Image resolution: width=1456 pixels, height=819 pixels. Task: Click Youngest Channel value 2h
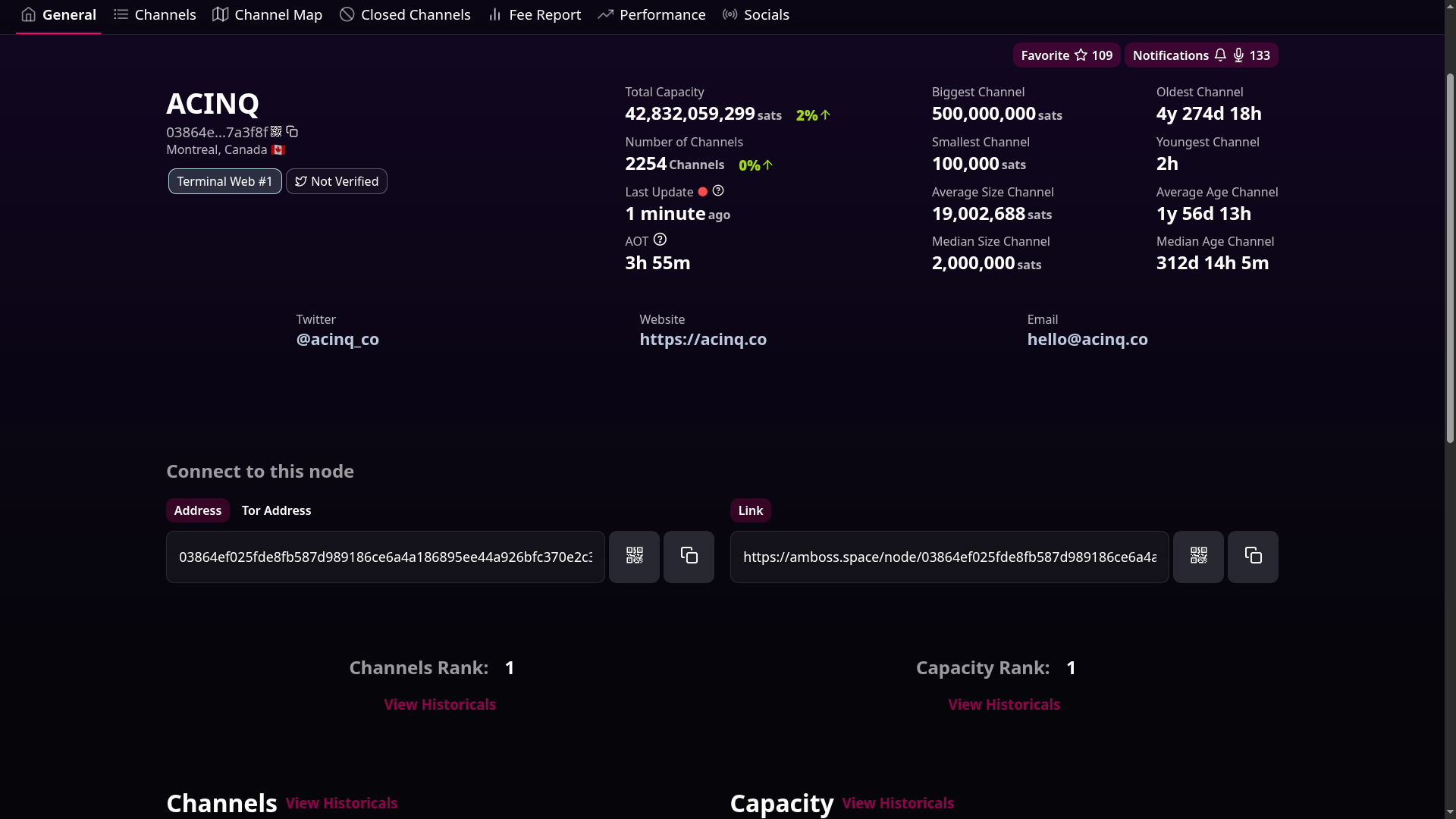click(x=1167, y=164)
